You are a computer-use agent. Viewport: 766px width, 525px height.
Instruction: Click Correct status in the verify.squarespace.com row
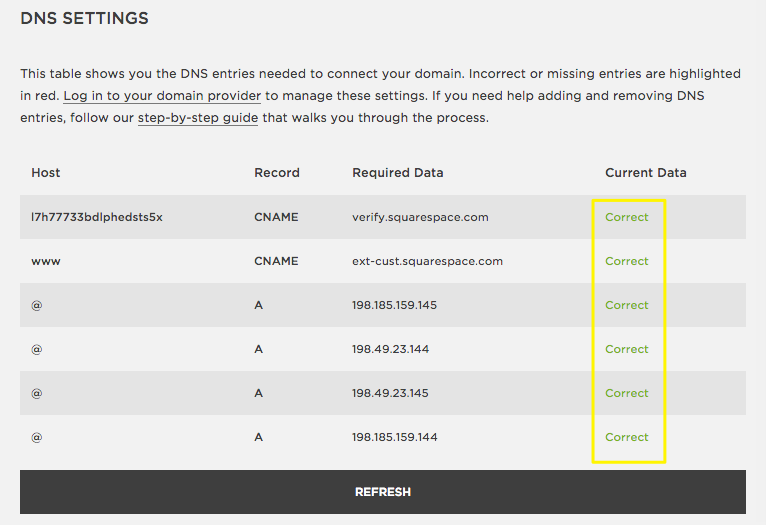click(627, 217)
